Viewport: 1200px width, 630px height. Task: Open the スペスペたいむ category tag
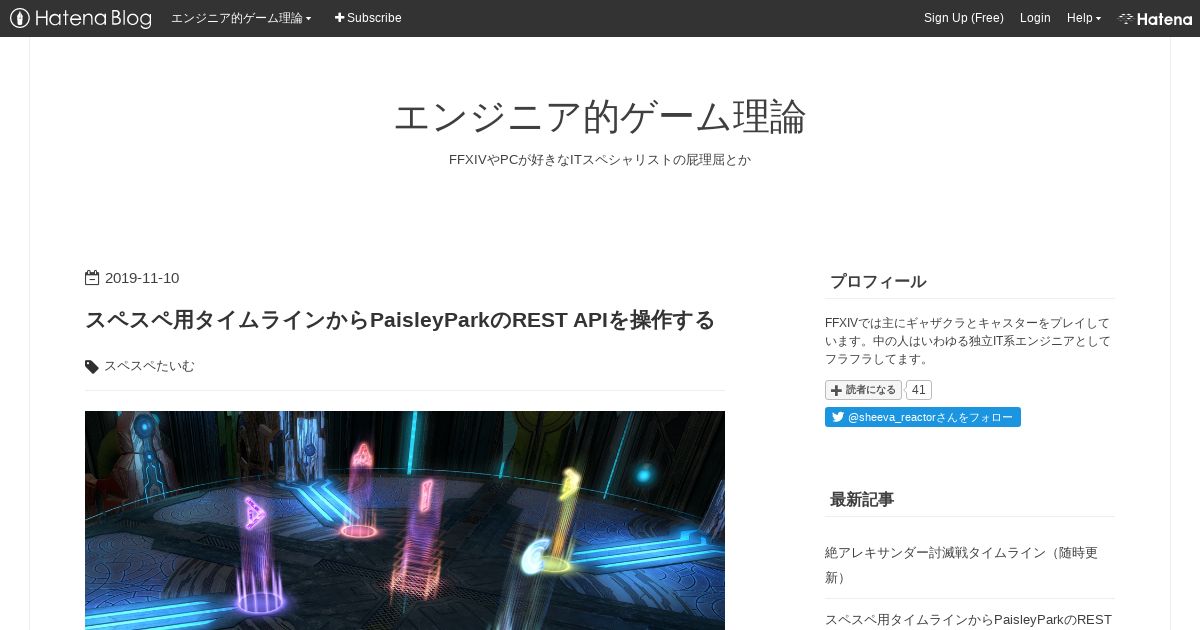pyautogui.click(x=149, y=366)
